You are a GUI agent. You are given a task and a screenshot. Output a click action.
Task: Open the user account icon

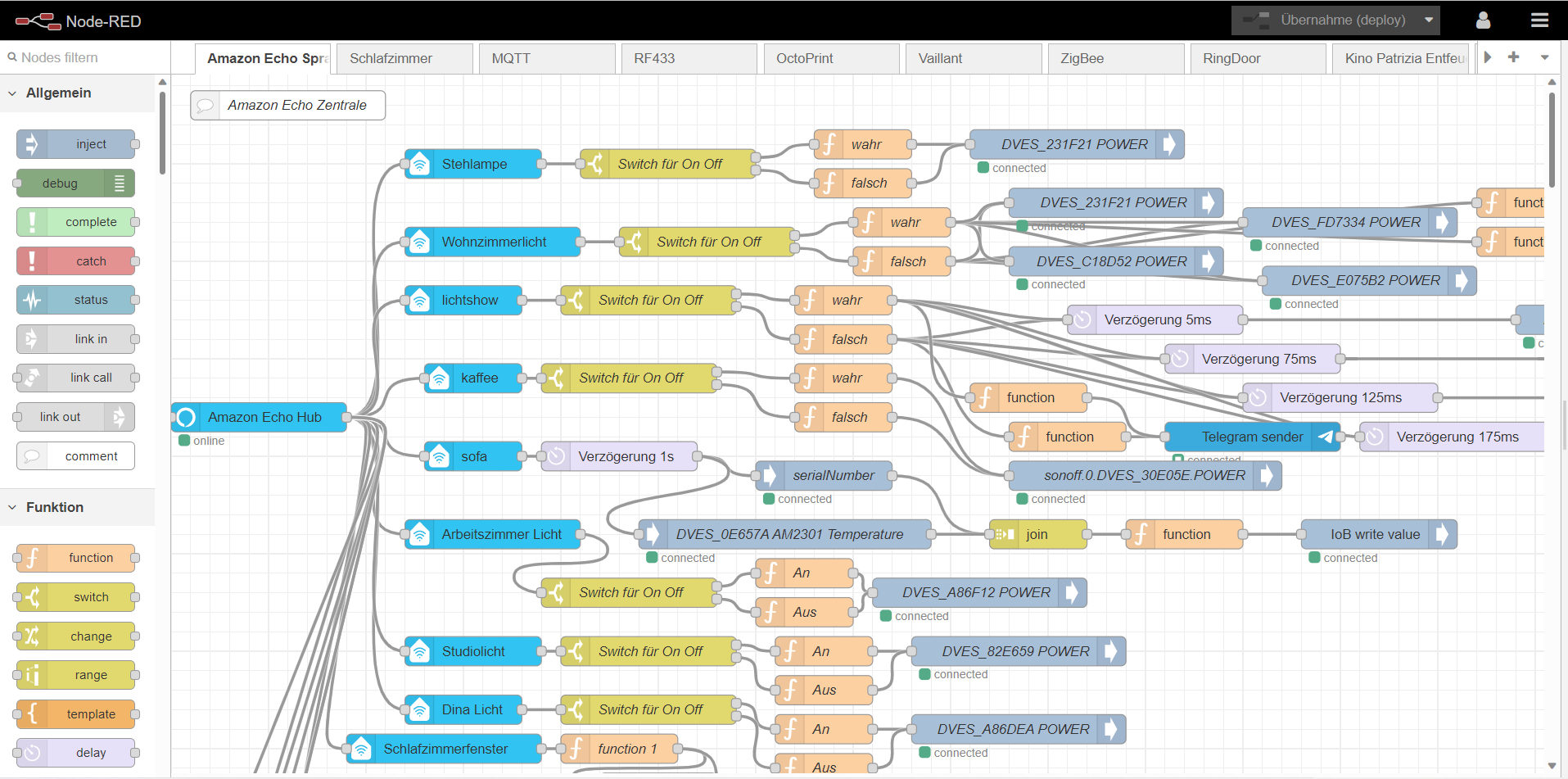[1483, 20]
